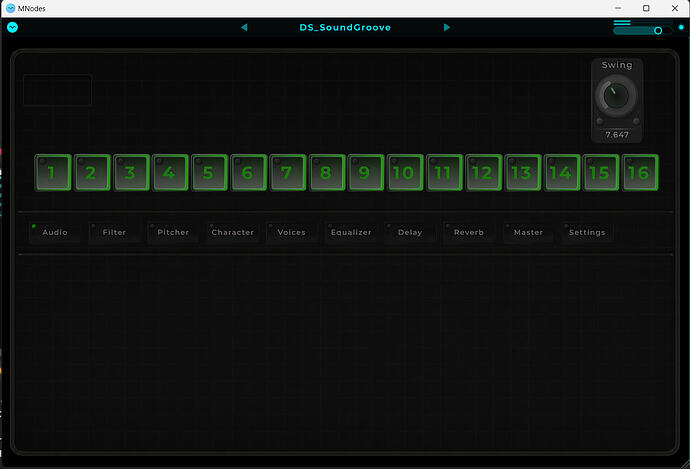Open the Delay tab
The width and height of the screenshot is (690, 469).
click(410, 232)
